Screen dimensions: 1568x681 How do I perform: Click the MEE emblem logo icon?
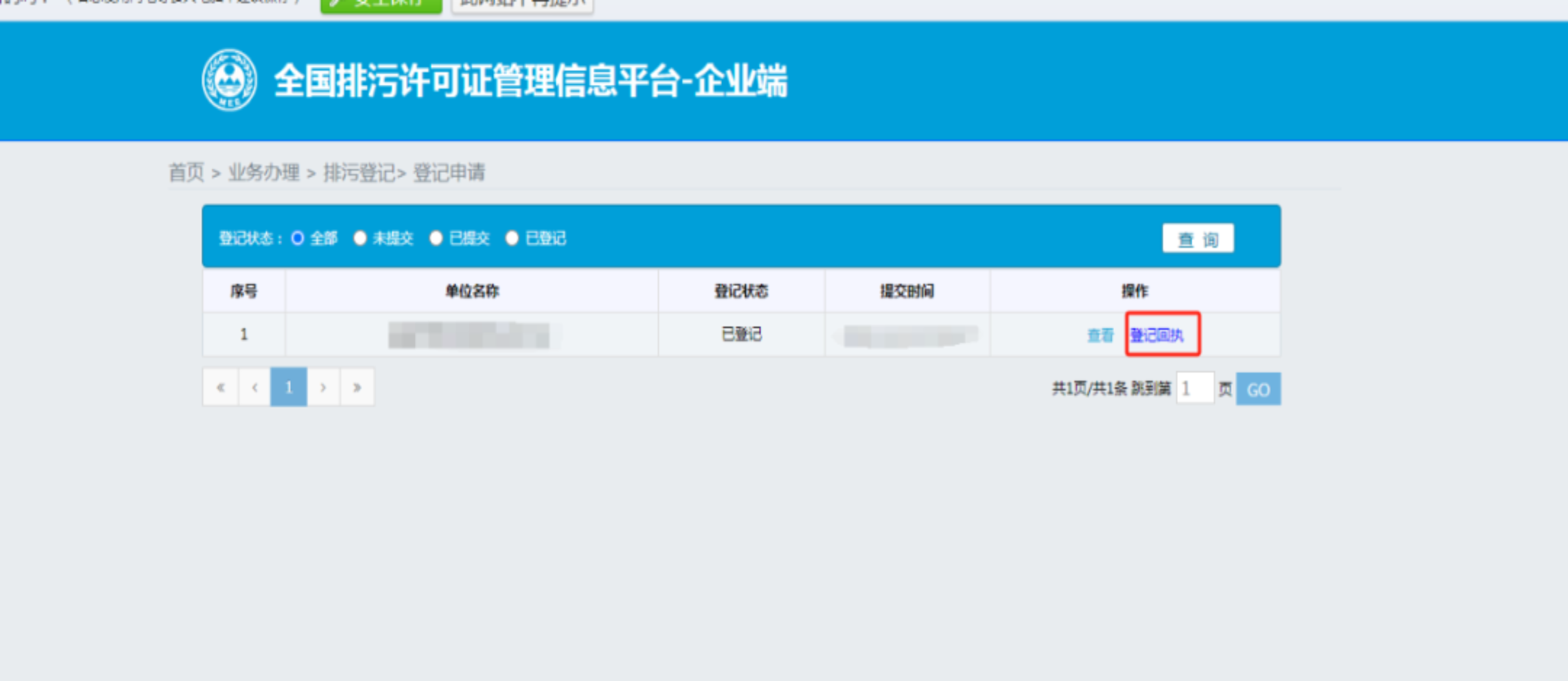point(229,80)
